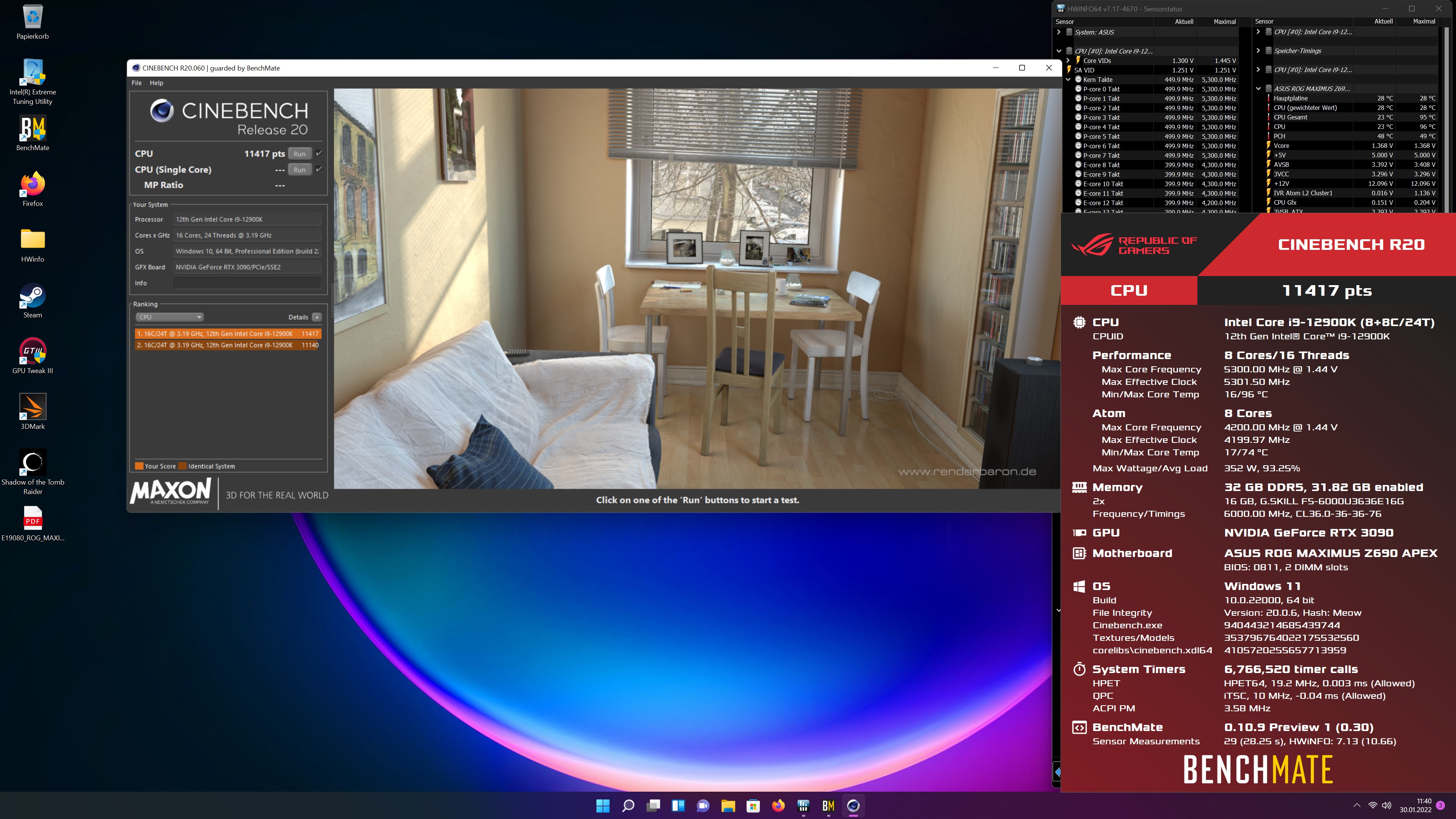Collapse the Kern Takte node
The height and width of the screenshot is (819, 1456).
click(1068, 80)
